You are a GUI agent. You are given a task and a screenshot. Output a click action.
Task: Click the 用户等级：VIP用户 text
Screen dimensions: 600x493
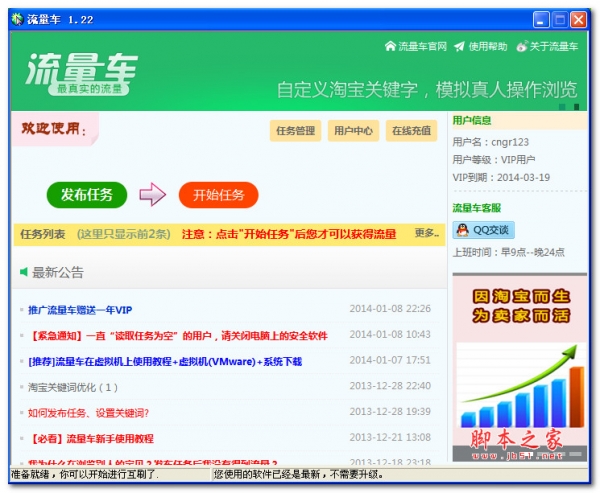pyautogui.click(x=494, y=160)
